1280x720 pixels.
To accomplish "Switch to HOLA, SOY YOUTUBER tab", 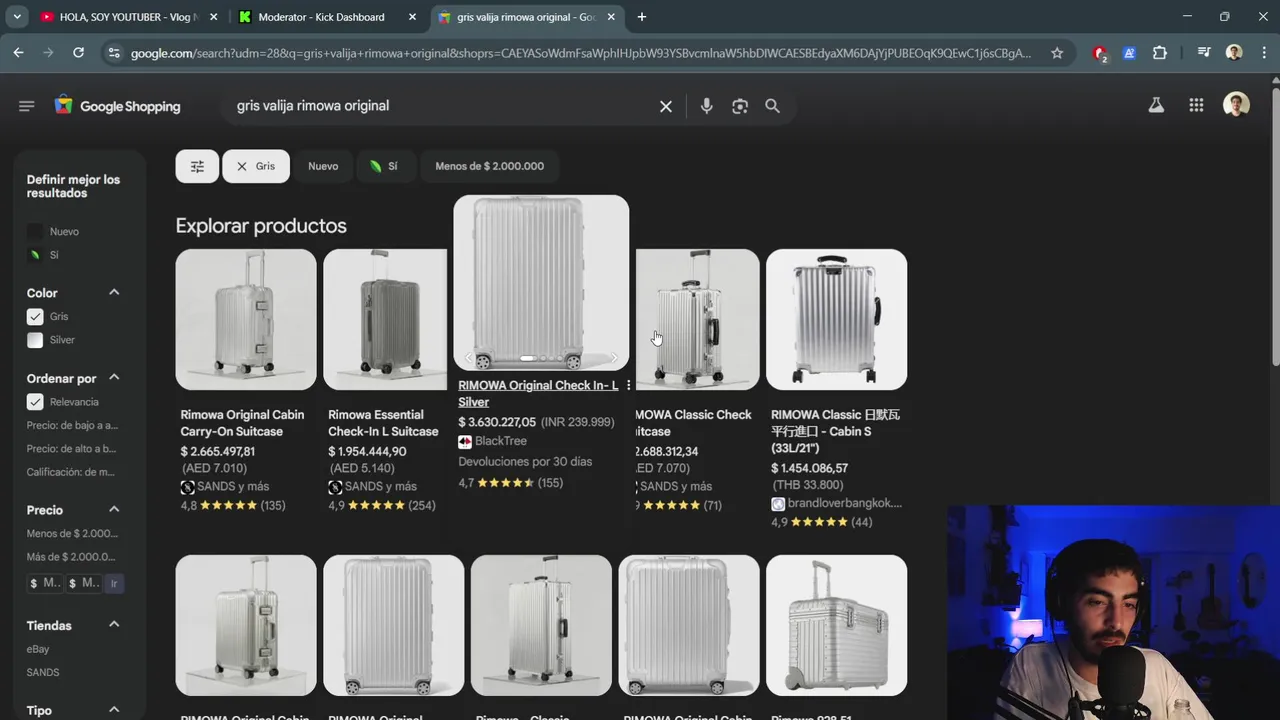I will 128,17.
